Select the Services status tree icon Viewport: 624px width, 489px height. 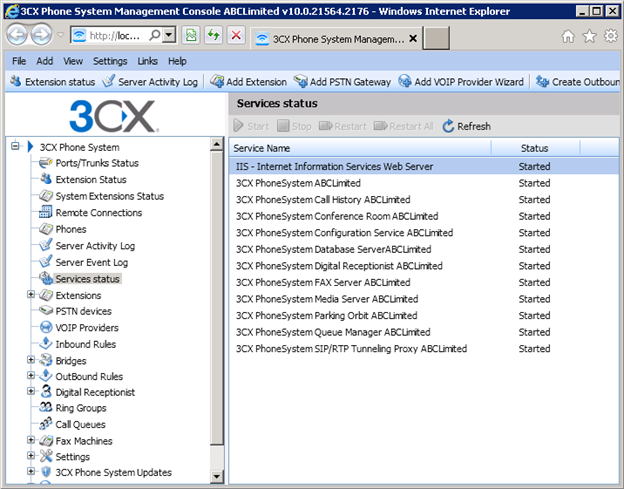click(x=46, y=279)
